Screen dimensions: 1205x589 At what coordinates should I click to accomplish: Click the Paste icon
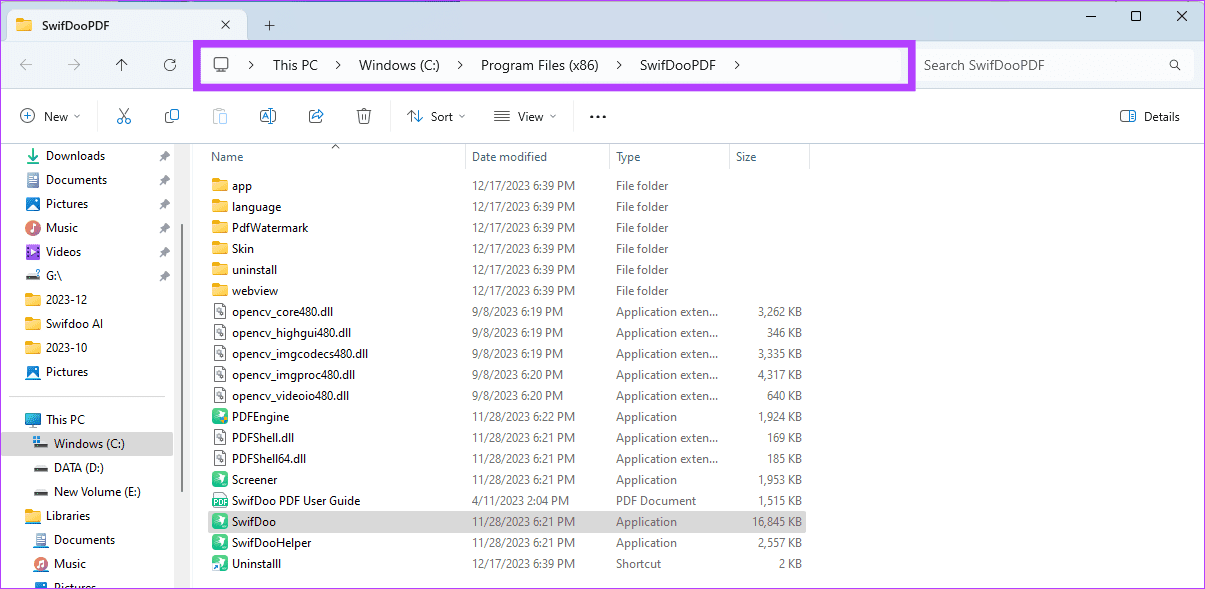(219, 116)
